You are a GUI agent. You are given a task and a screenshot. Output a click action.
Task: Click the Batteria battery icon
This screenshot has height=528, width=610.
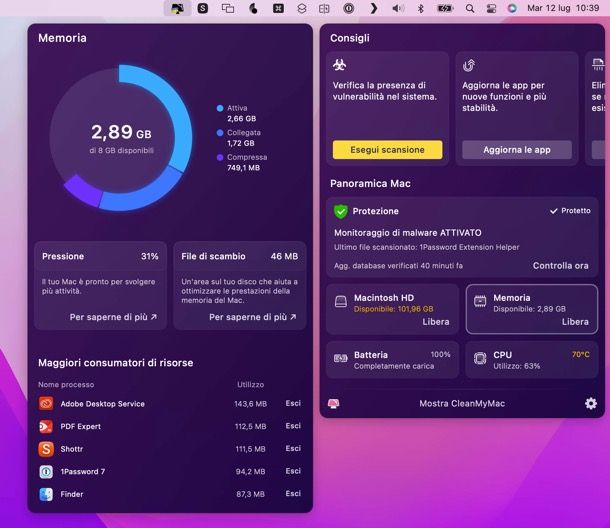tap(341, 358)
